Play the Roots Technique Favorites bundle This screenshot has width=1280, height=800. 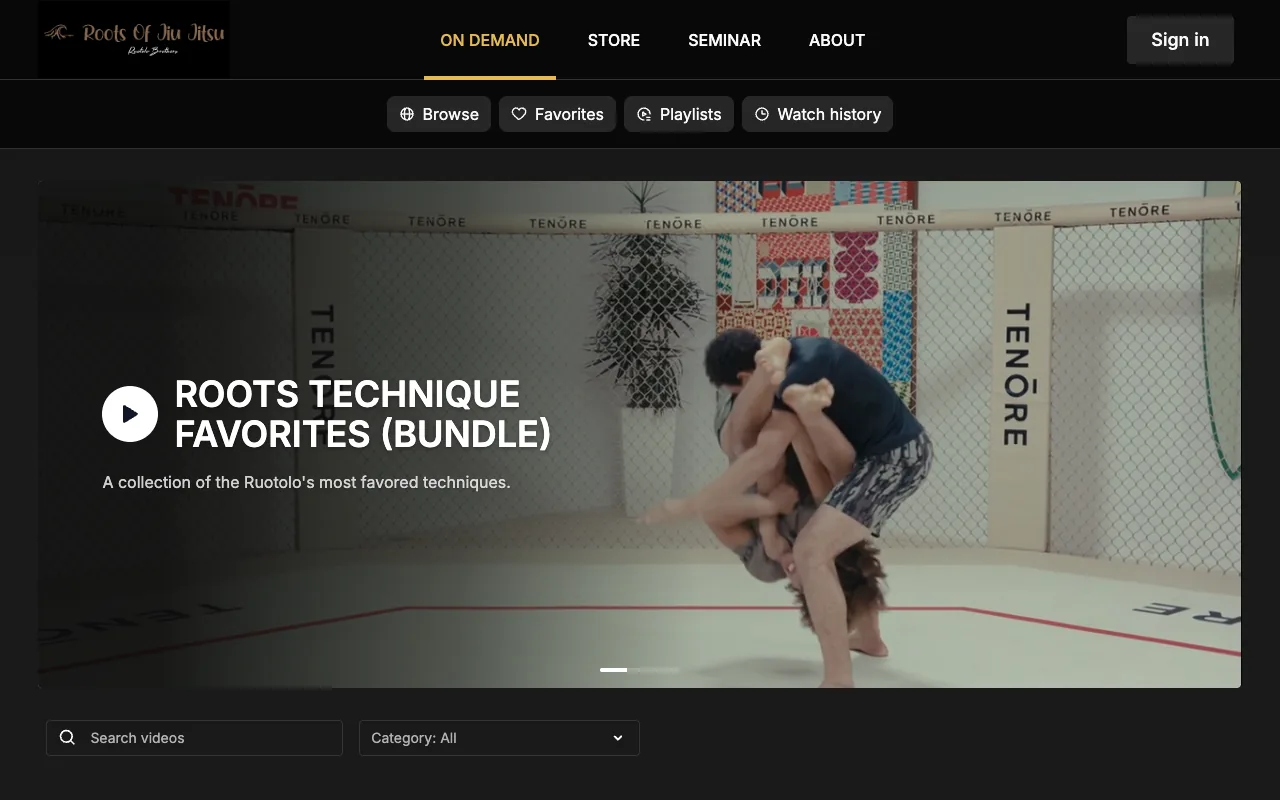pyautogui.click(x=130, y=414)
